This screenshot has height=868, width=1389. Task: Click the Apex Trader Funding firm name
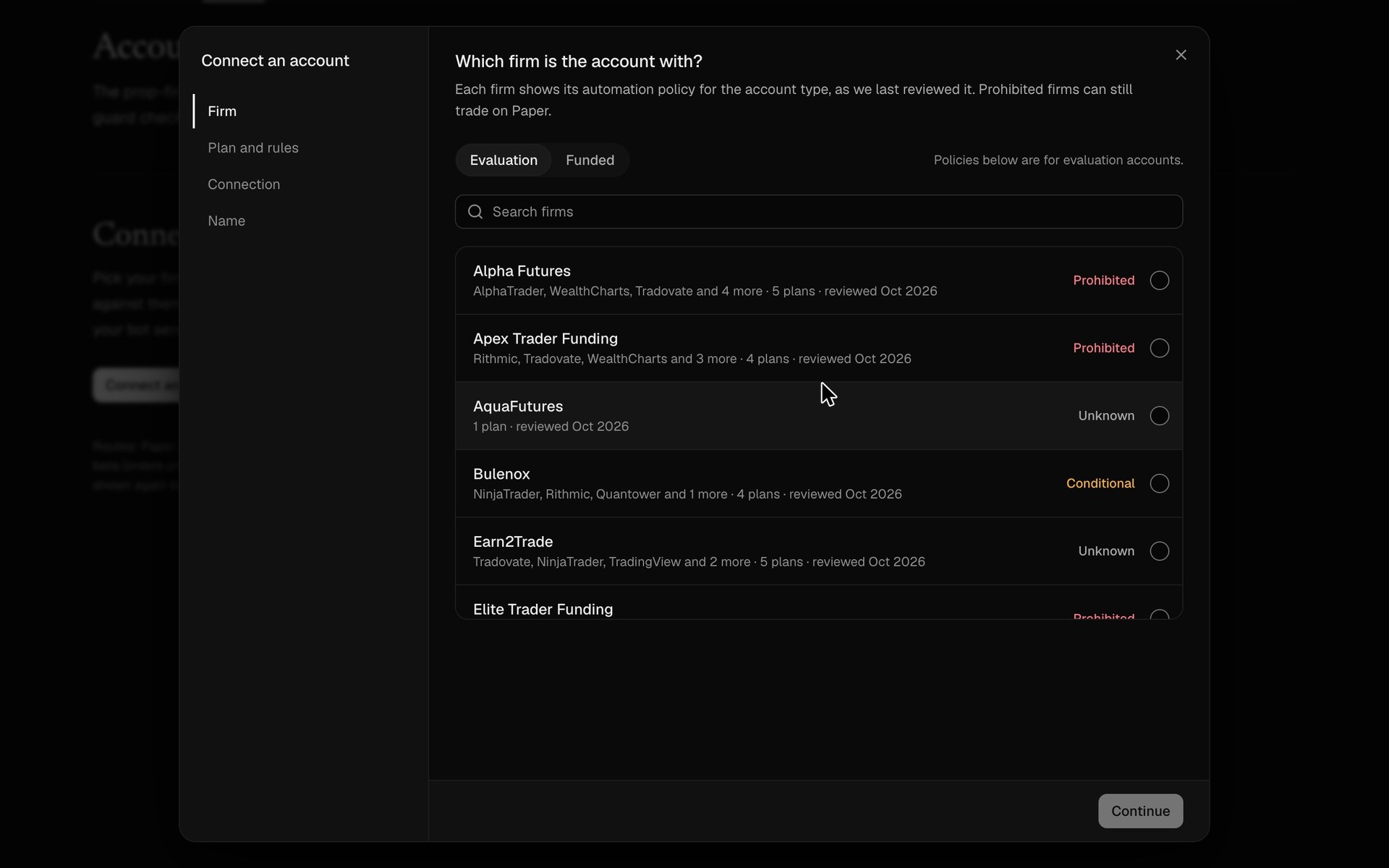tap(545, 339)
